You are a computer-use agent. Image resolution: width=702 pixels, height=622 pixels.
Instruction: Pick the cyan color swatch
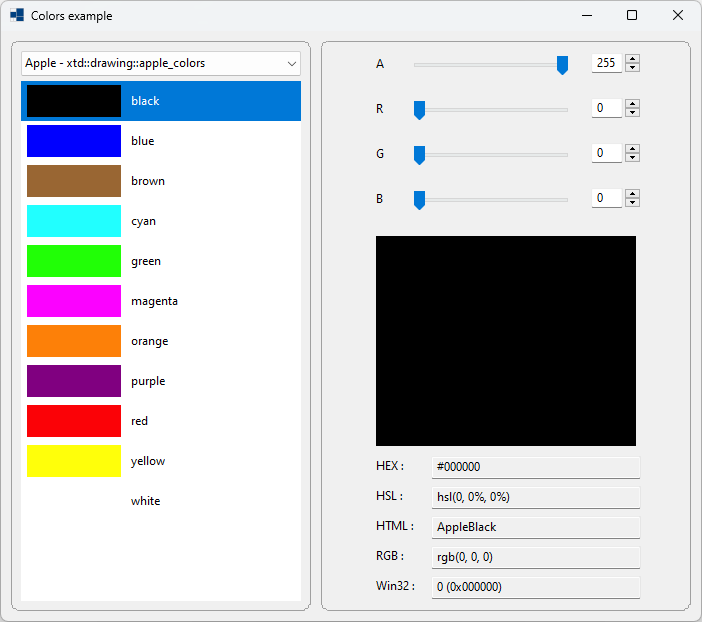[x=74, y=221]
